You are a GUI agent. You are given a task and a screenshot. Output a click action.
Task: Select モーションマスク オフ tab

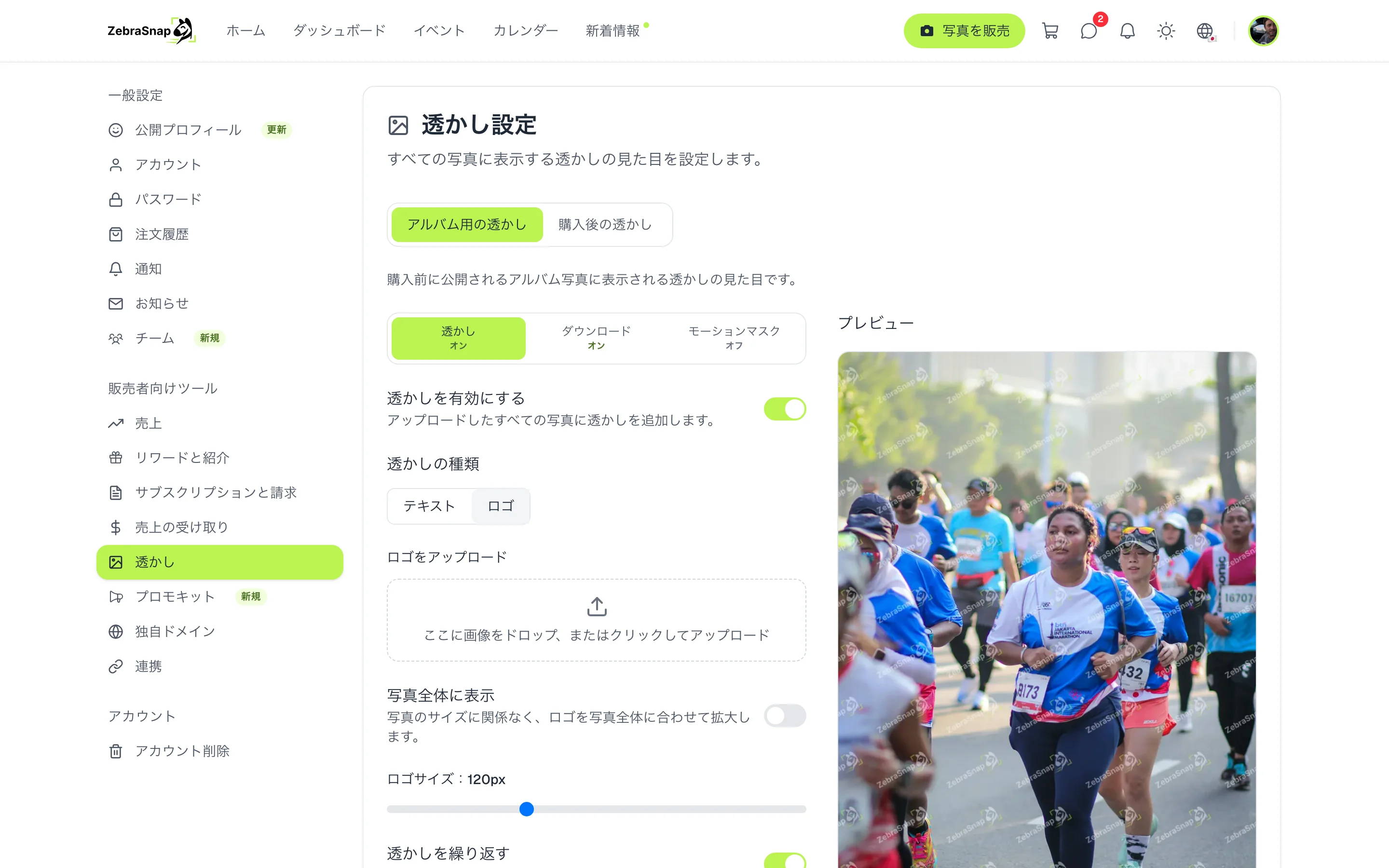734,338
